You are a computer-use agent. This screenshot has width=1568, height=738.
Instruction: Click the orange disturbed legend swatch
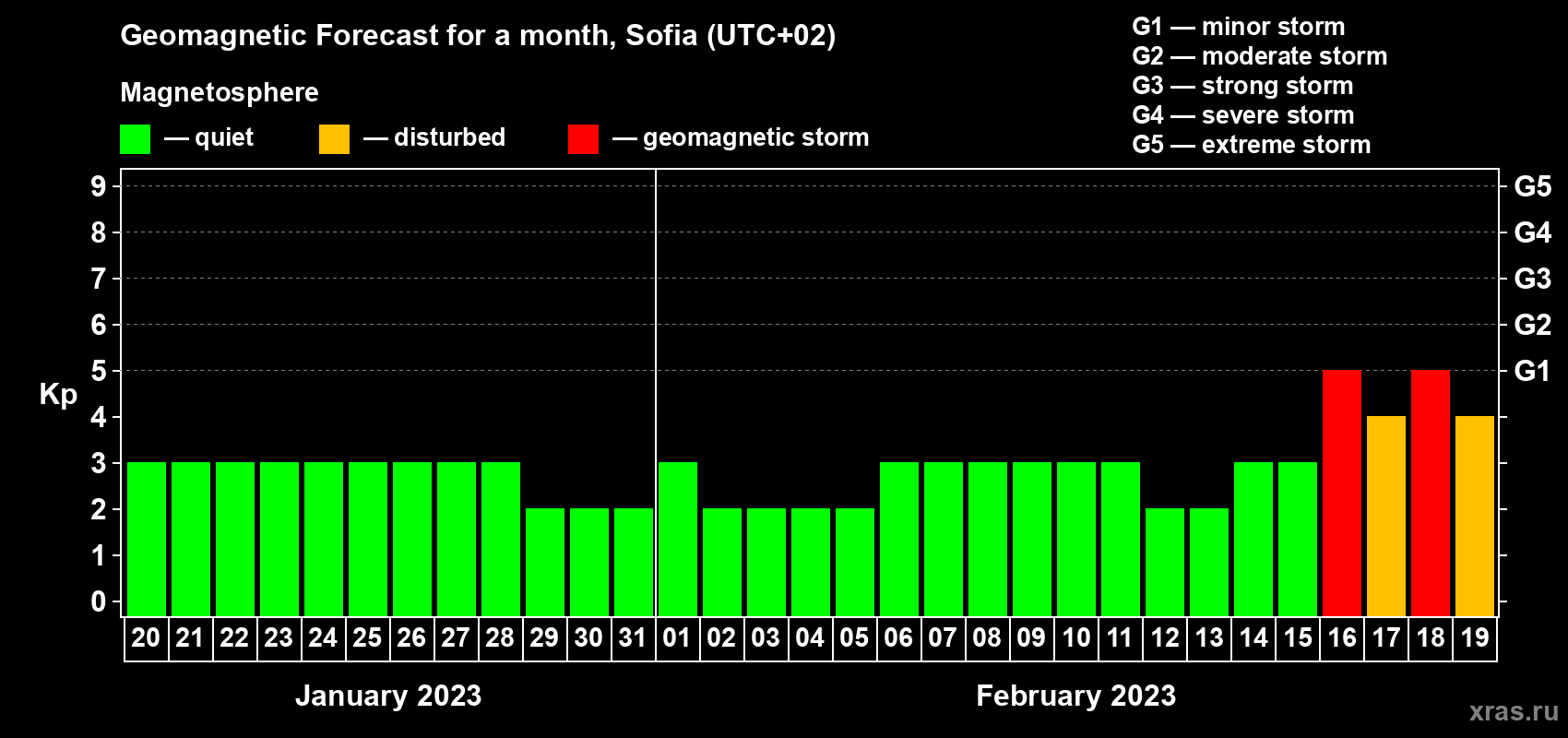click(334, 139)
